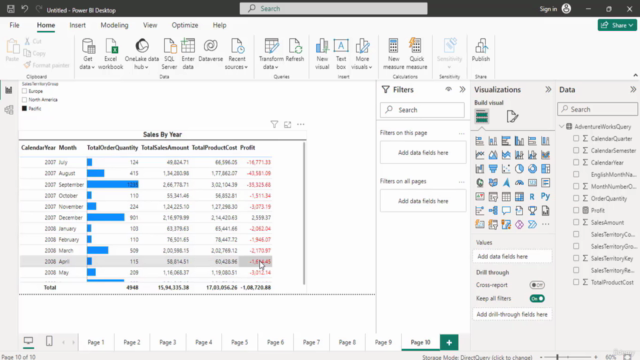Open the Transform data dropdown
640x360 pixels.
click(x=271, y=54)
